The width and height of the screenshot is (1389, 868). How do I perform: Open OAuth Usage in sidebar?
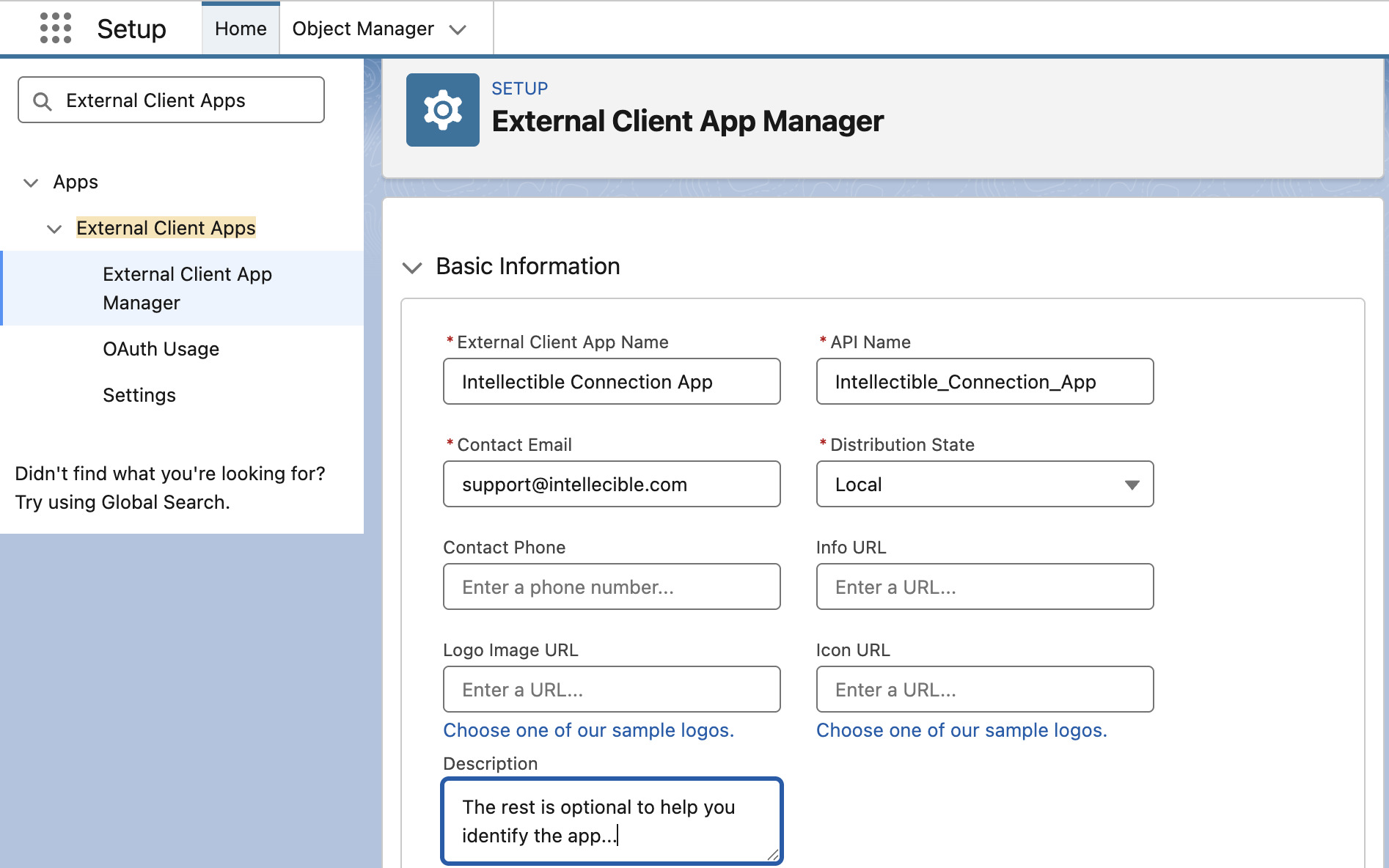[161, 349]
